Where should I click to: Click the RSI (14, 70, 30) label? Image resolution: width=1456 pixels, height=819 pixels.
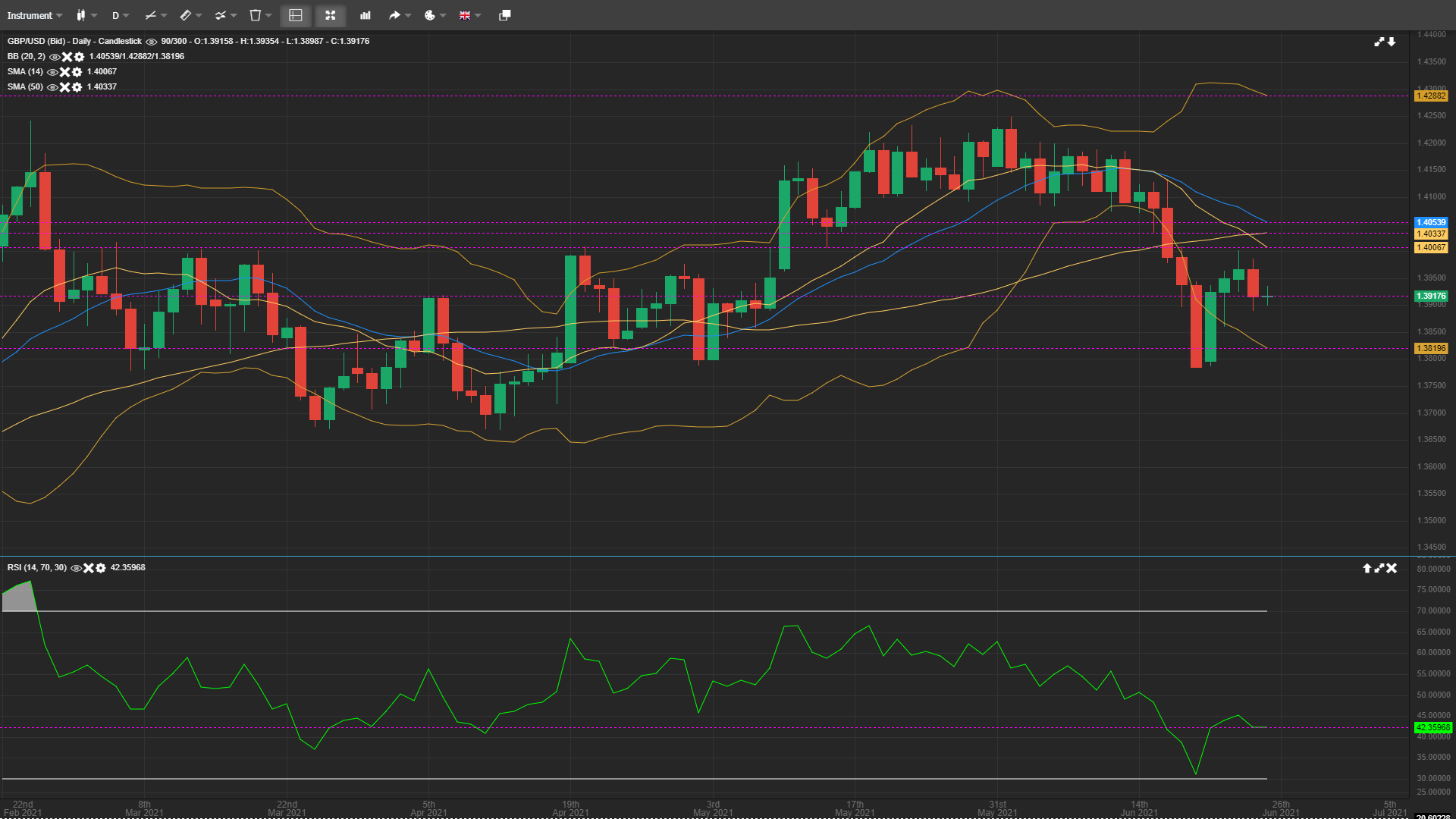point(37,567)
